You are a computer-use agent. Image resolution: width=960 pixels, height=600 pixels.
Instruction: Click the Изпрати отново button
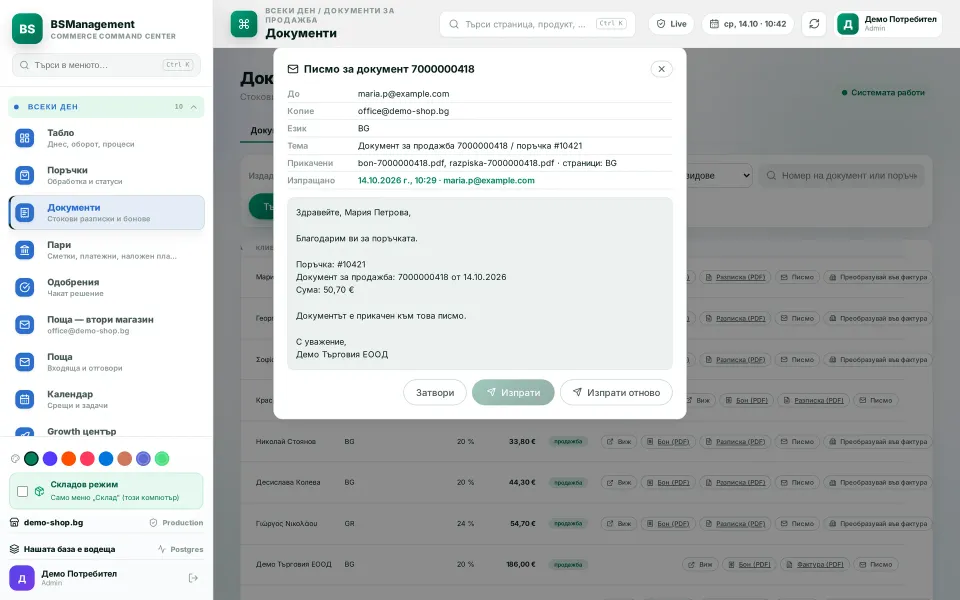pyautogui.click(x=616, y=392)
